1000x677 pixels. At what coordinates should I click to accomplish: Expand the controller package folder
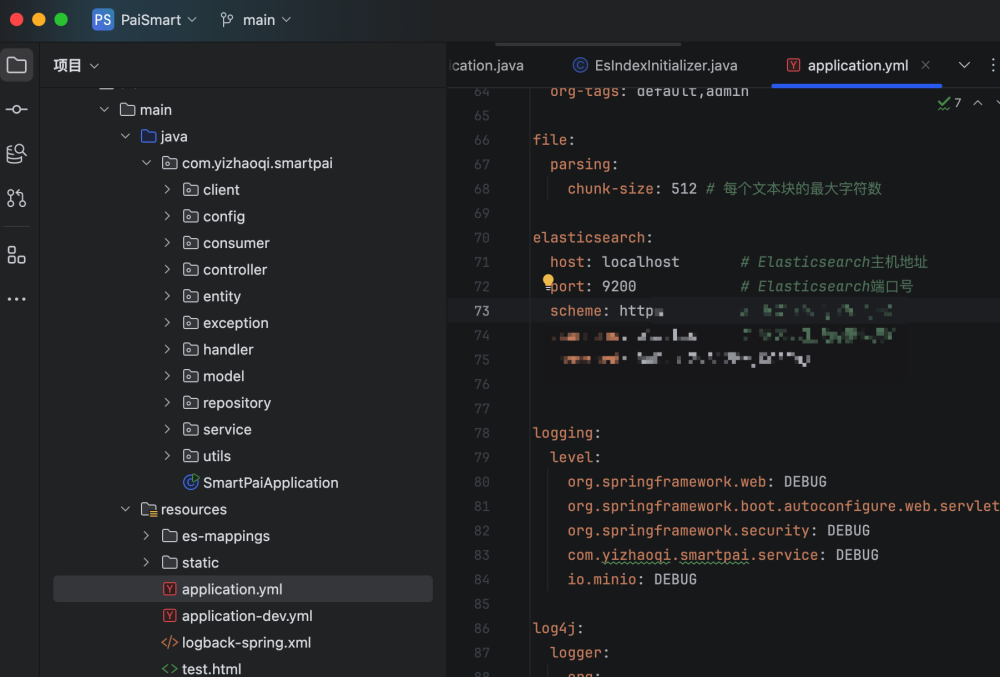coord(167,270)
